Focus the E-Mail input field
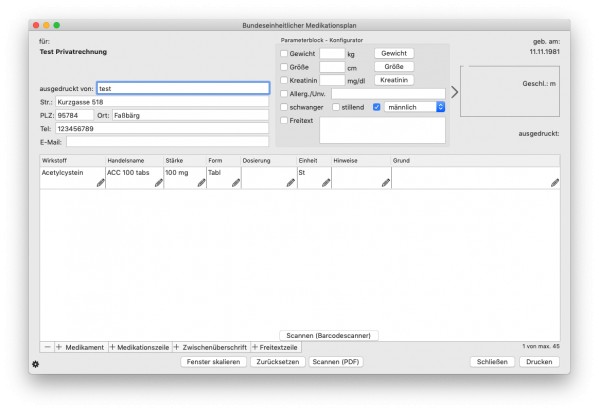The width and height of the screenshot is (599, 412). tap(167, 142)
